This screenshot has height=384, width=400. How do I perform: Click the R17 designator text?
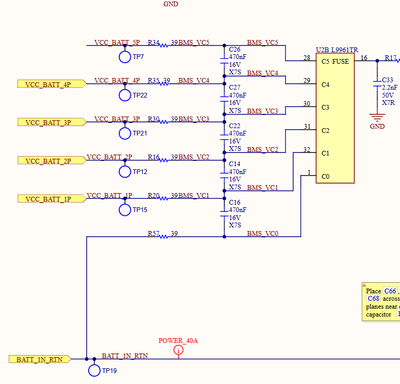point(391,58)
